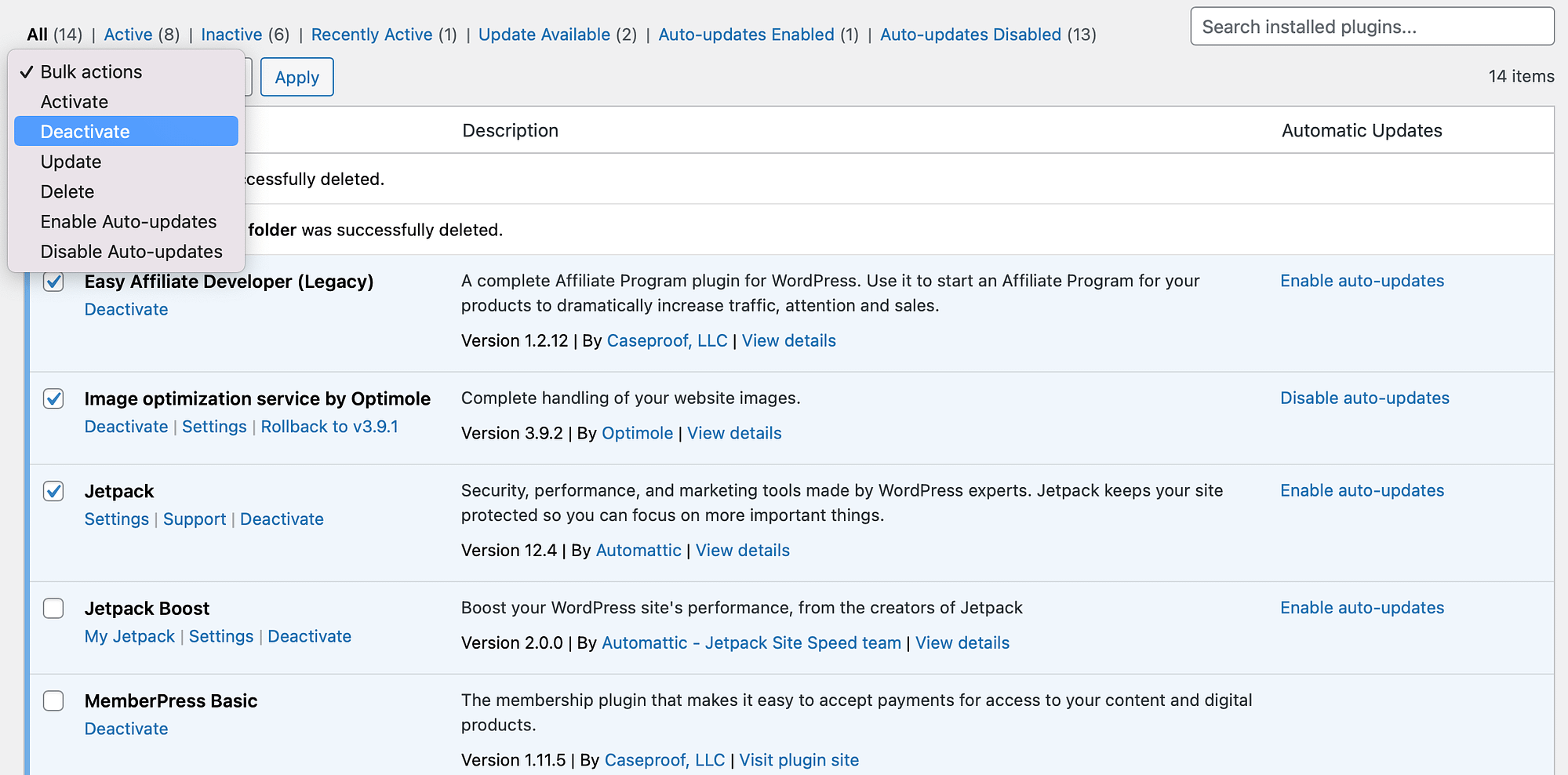View details for Jetpack version 12.4

[743, 551]
